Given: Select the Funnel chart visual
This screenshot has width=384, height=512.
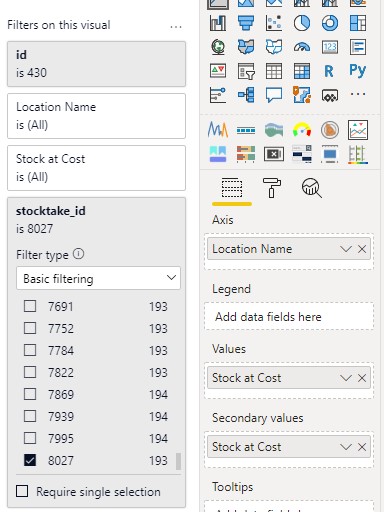Looking at the screenshot, I should click(246, 23).
